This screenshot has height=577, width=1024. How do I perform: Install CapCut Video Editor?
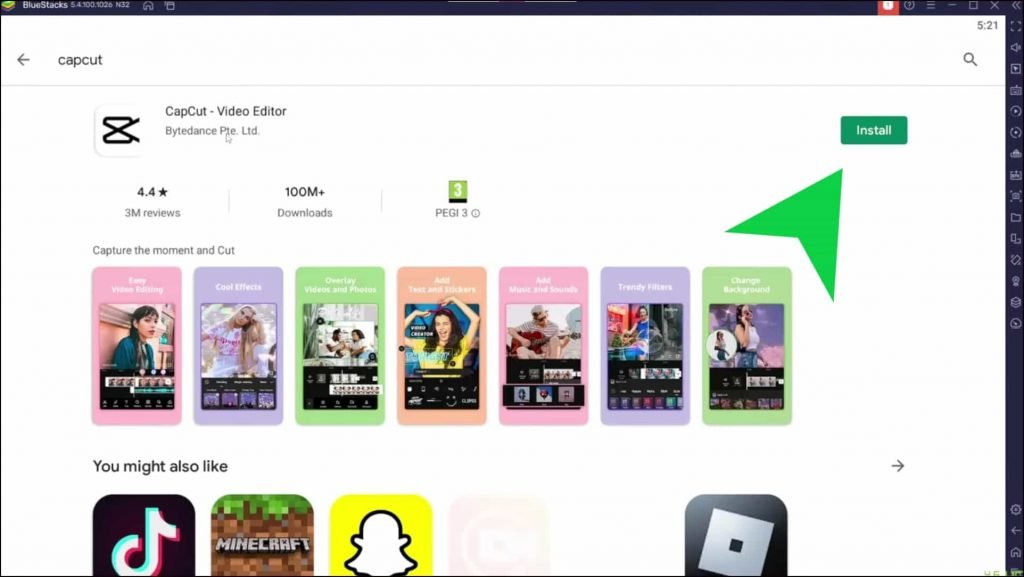click(x=873, y=130)
